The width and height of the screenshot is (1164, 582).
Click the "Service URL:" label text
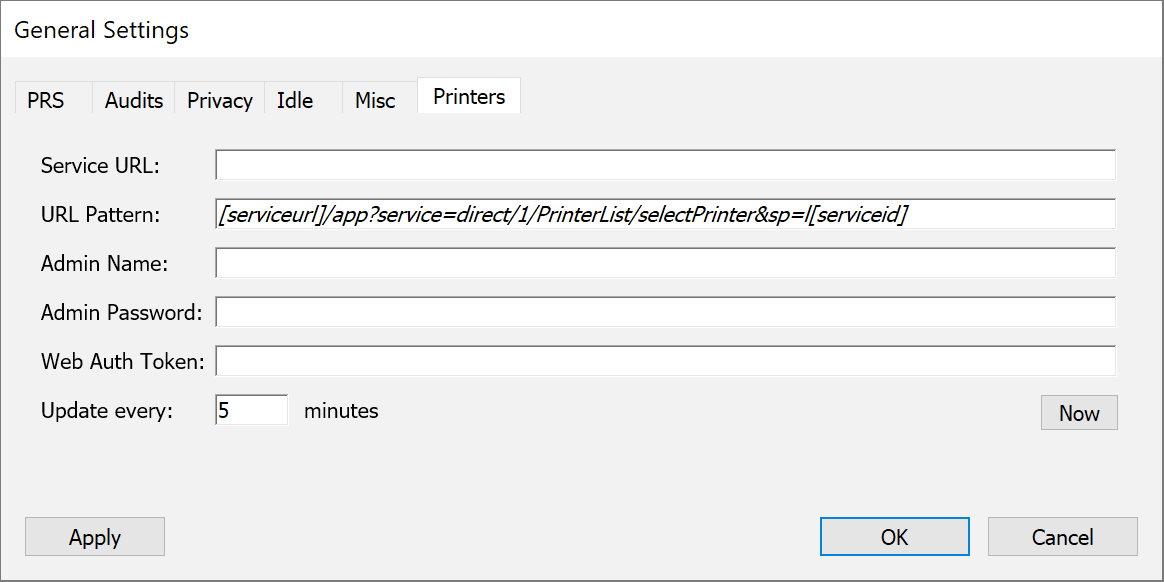click(100, 166)
